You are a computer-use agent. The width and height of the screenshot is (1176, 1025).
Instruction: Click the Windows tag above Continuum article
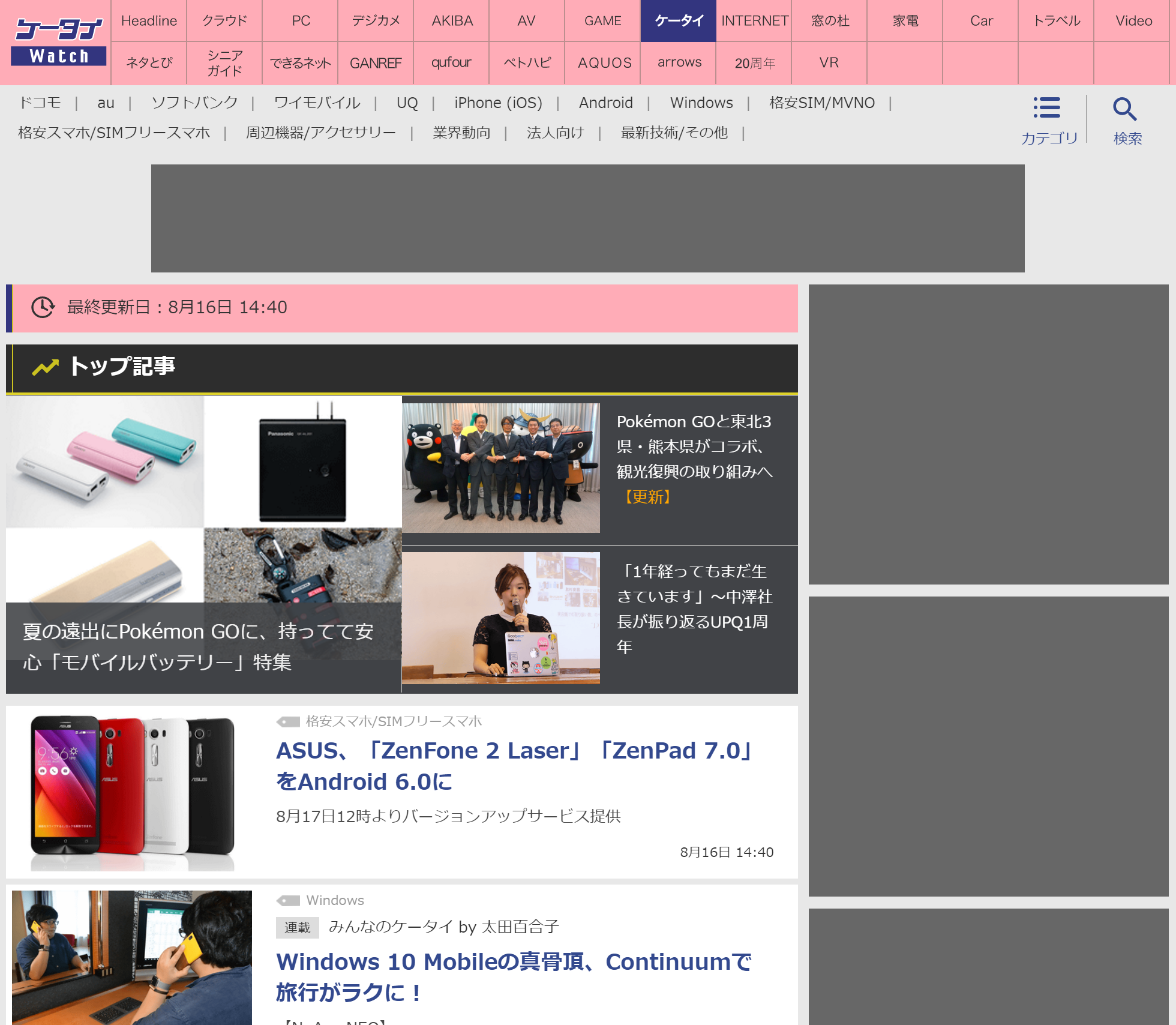[335, 900]
